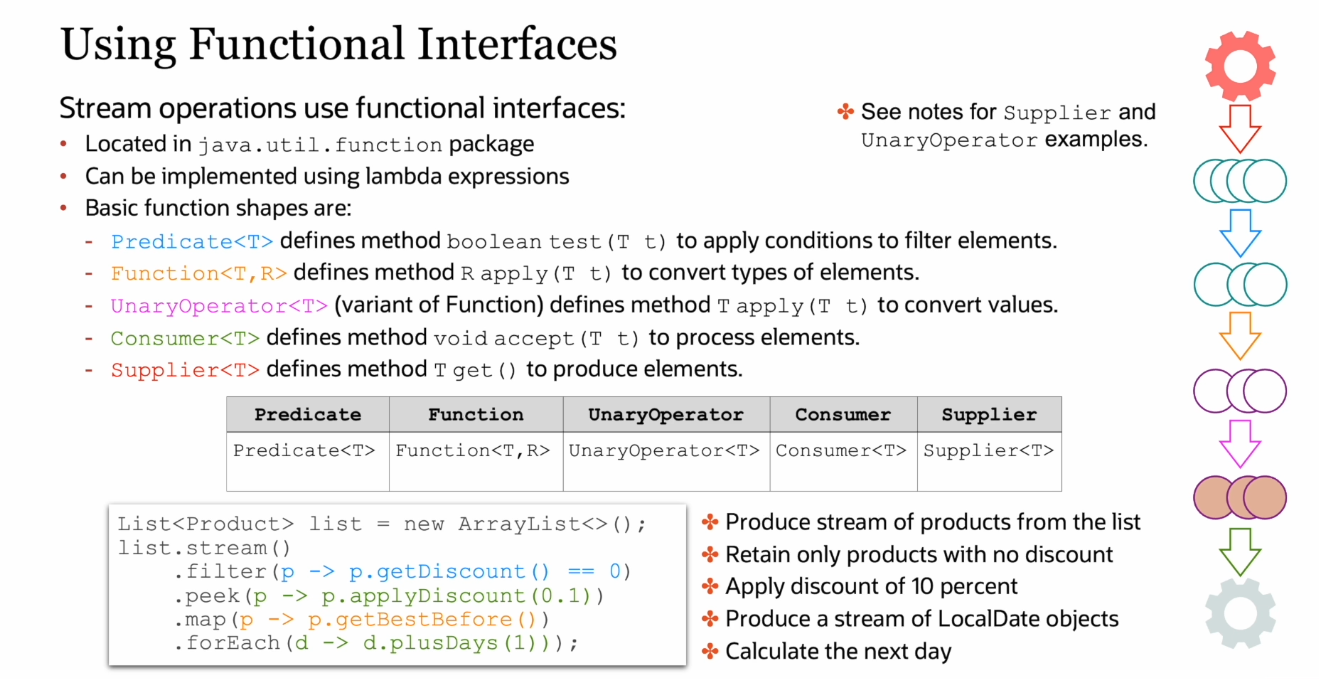Click the 'Predicate<T>' cell in the table body
The height and width of the screenshot is (679, 1319).
tap(308, 461)
